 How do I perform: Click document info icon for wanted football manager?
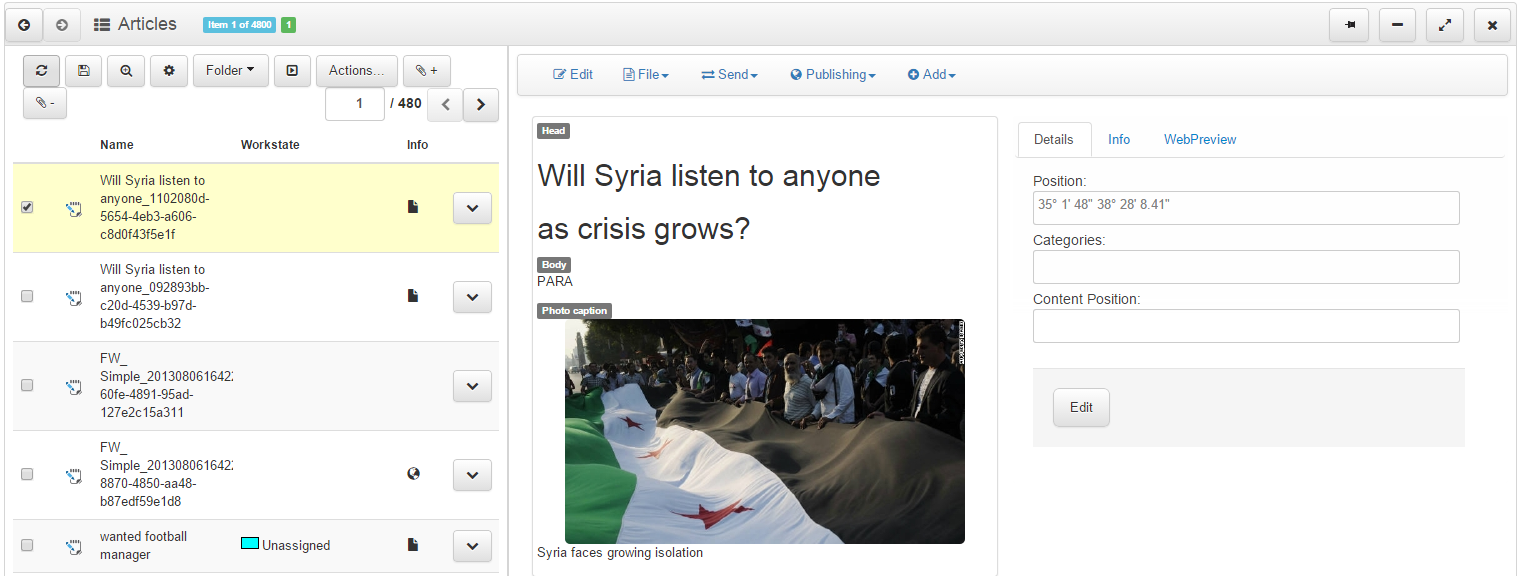click(x=412, y=545)
